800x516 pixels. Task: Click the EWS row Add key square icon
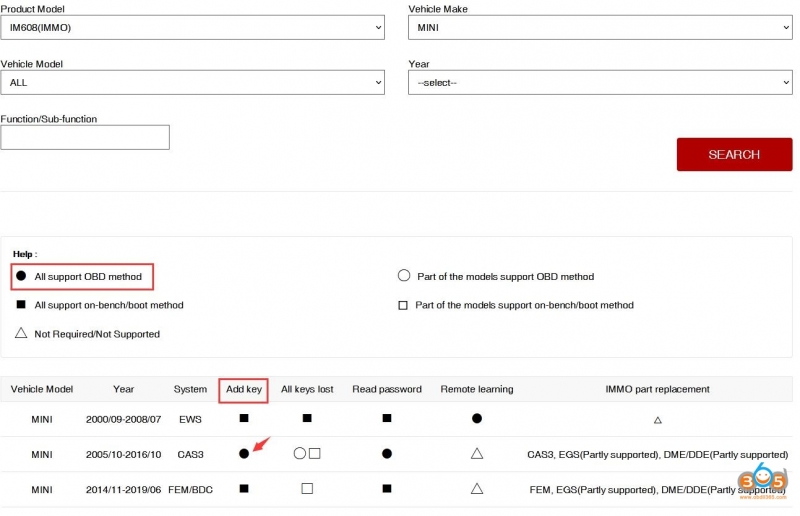(244, 418)
